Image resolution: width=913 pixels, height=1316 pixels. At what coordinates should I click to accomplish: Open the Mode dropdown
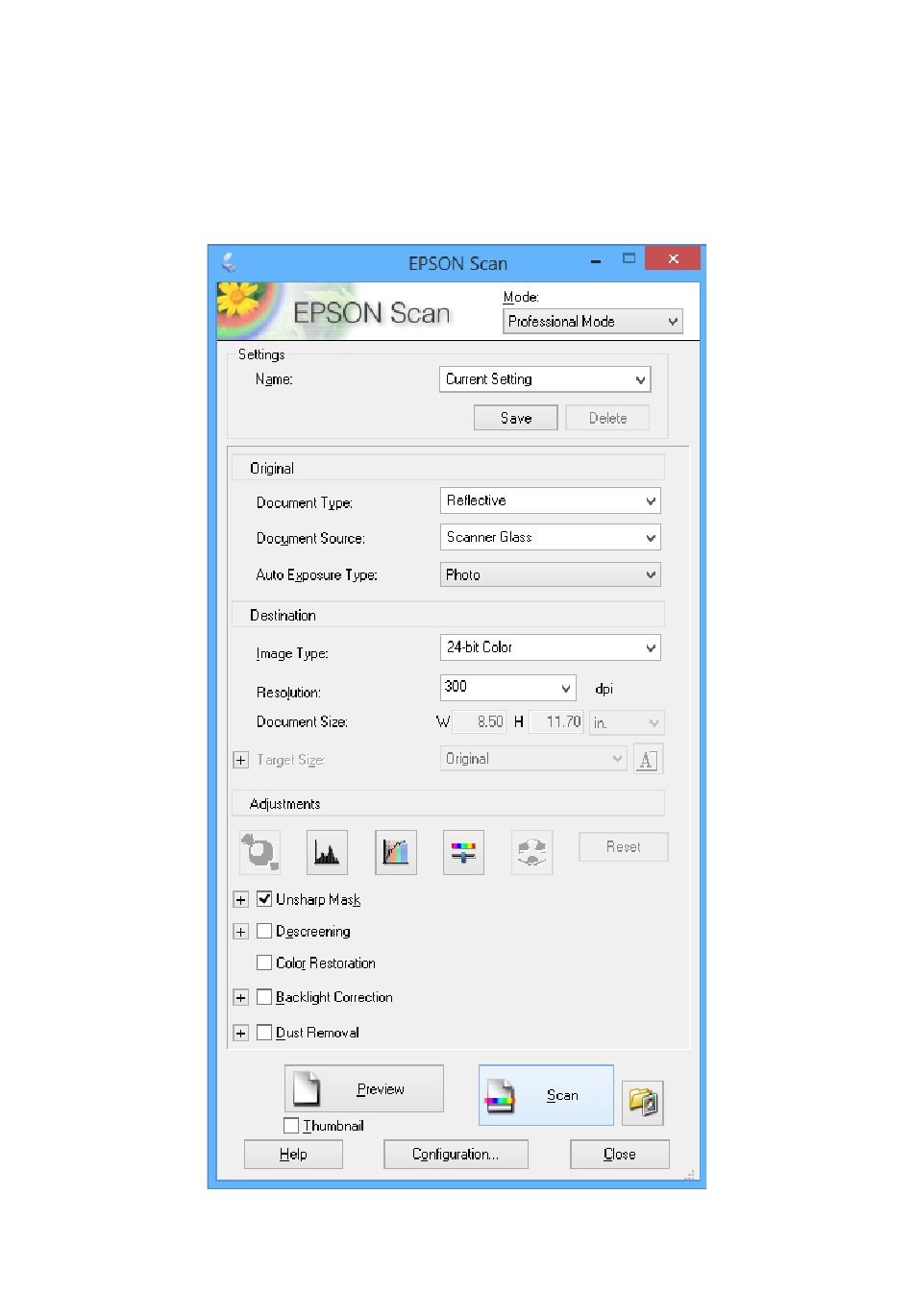593,322
